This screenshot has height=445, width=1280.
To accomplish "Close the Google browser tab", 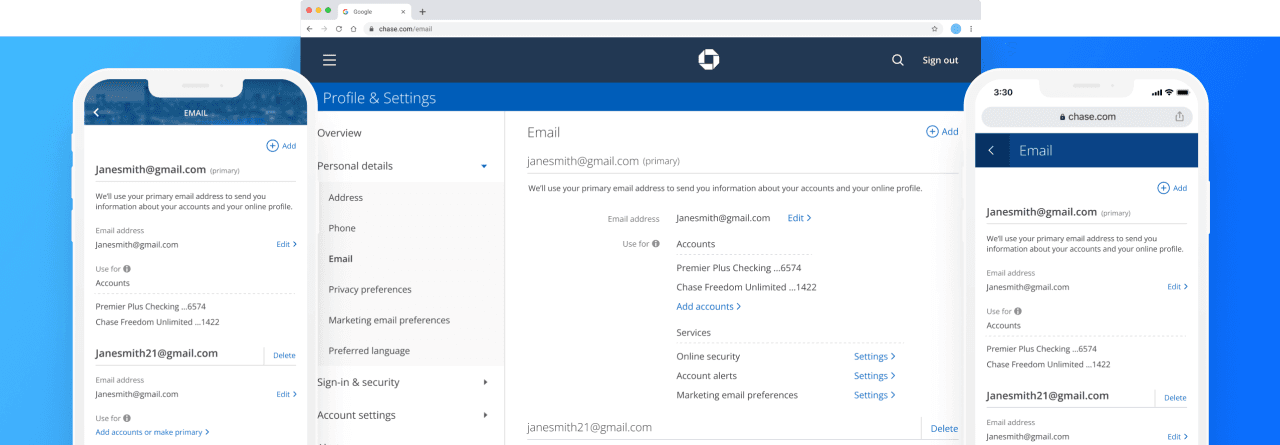I will (404, 11).
